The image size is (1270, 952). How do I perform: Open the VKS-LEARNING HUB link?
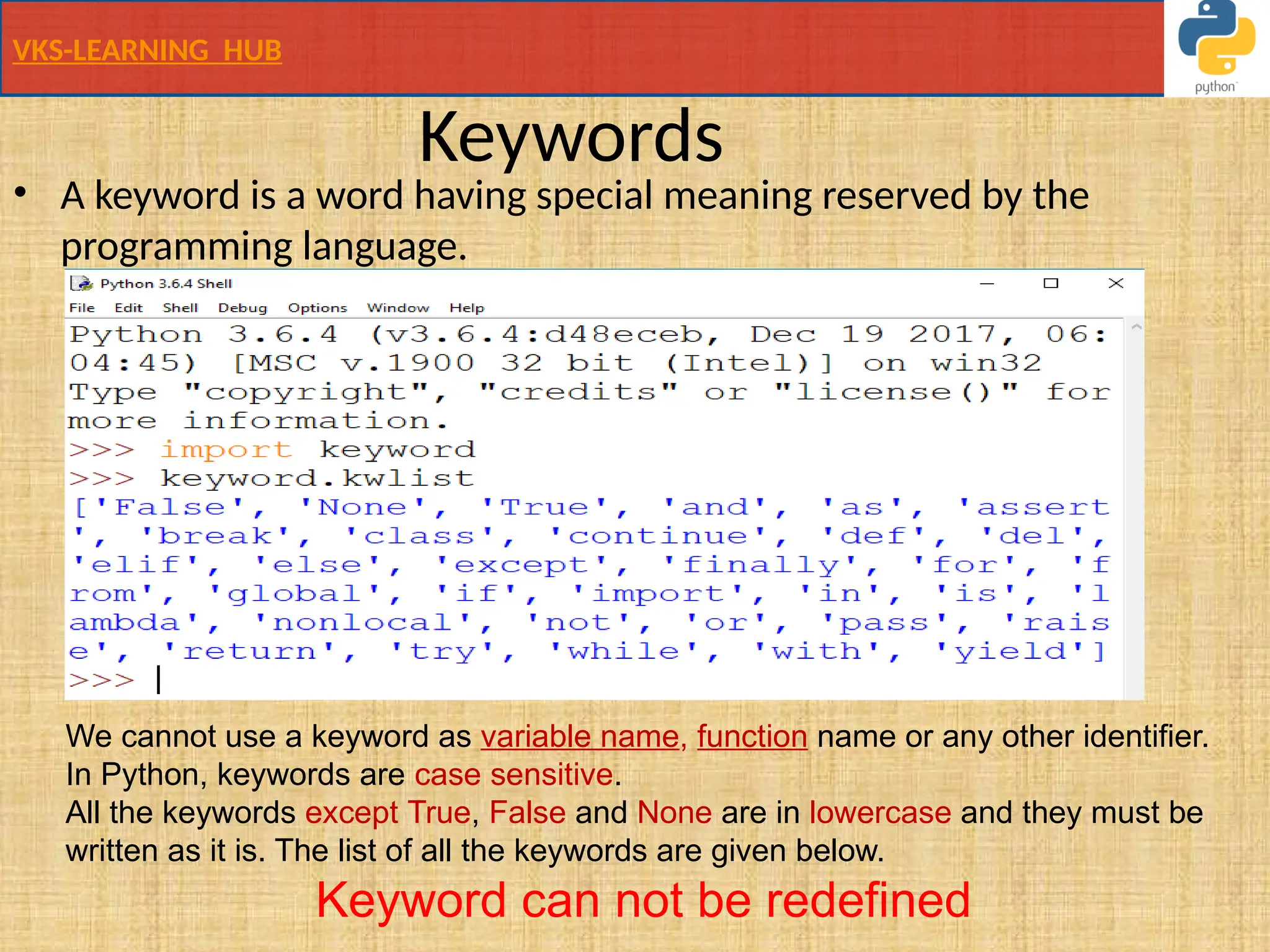click(x=147, y=51)
